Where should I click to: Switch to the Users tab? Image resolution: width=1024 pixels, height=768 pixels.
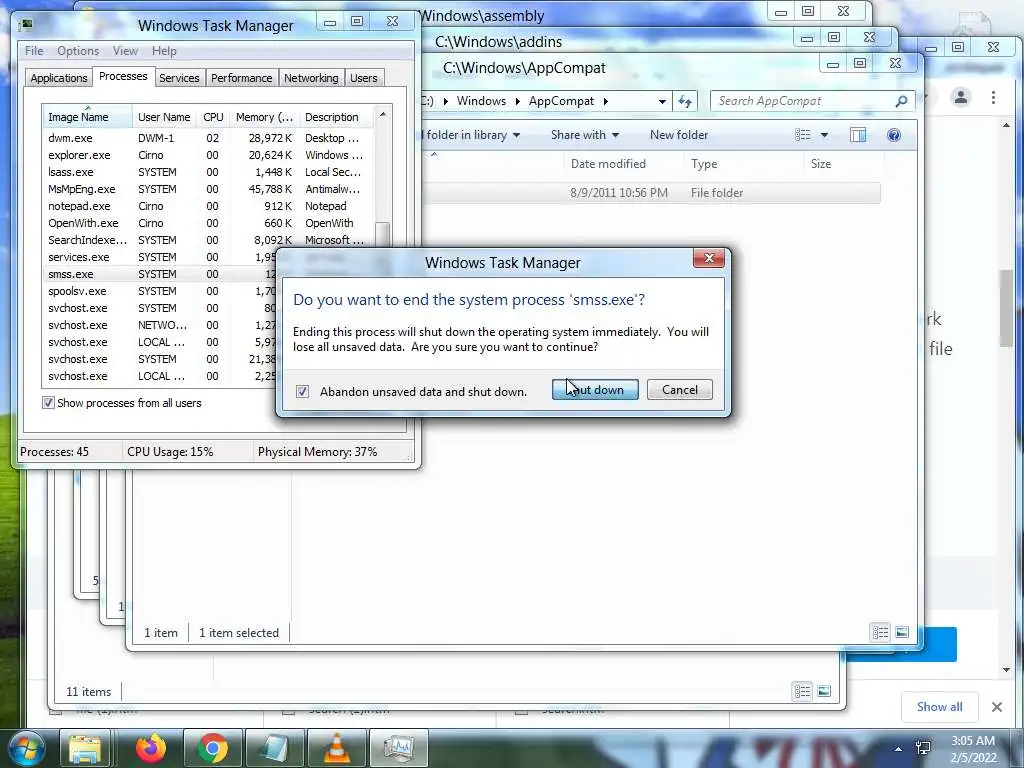point(364,78)
